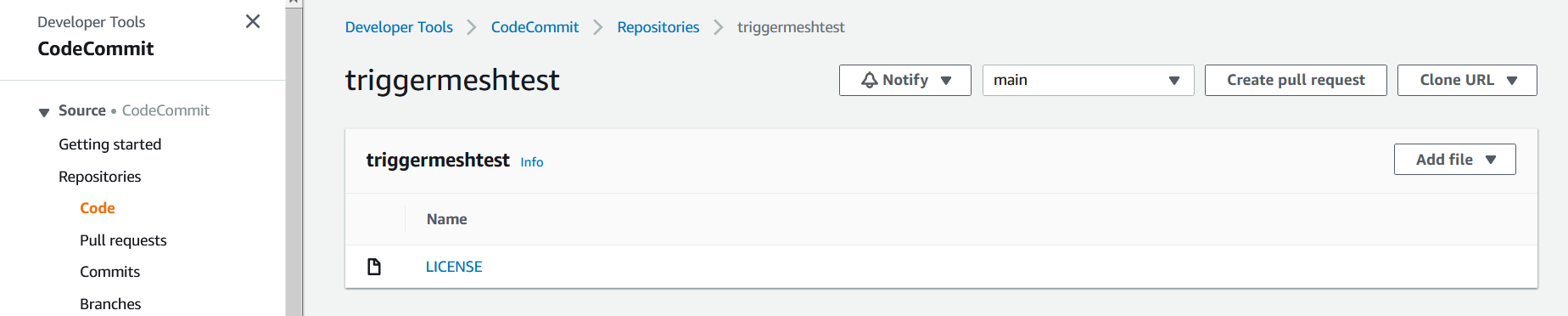Open the Notify dropdown menu
This screenshot has width=1568, height=316.
[904, 80]
